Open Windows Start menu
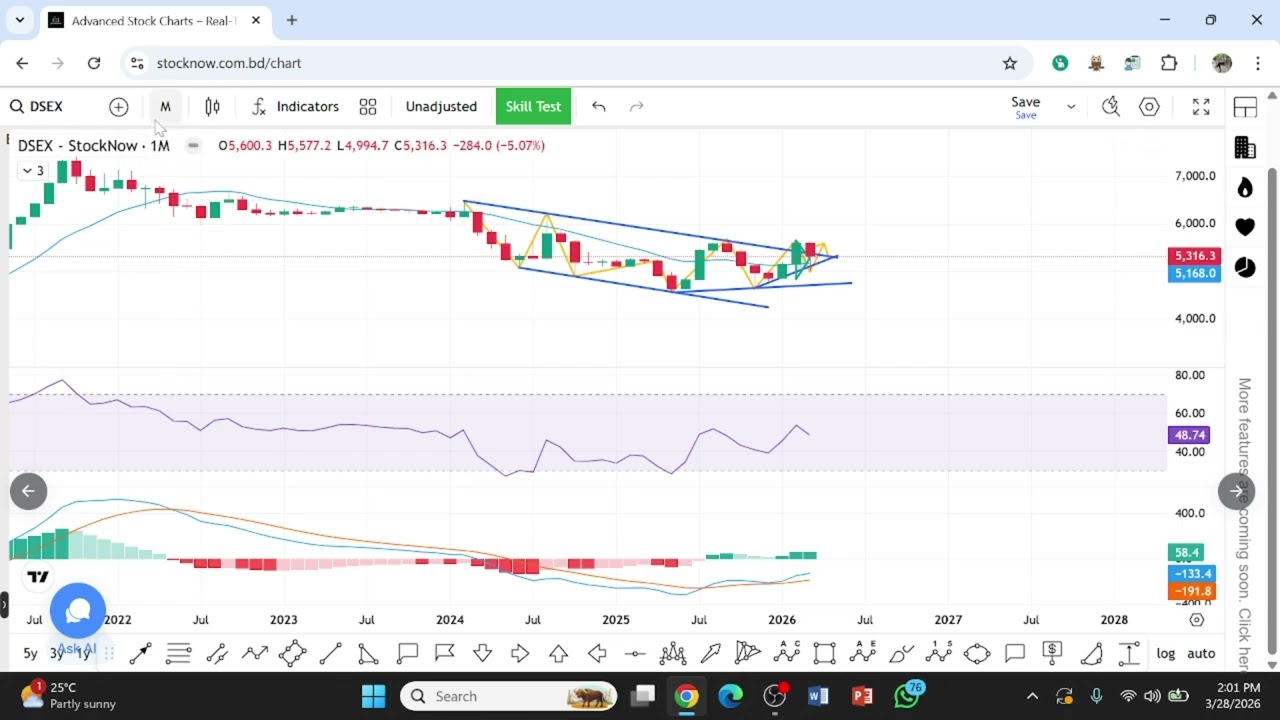Viewport: 1280px width, 720px height. 373,696
